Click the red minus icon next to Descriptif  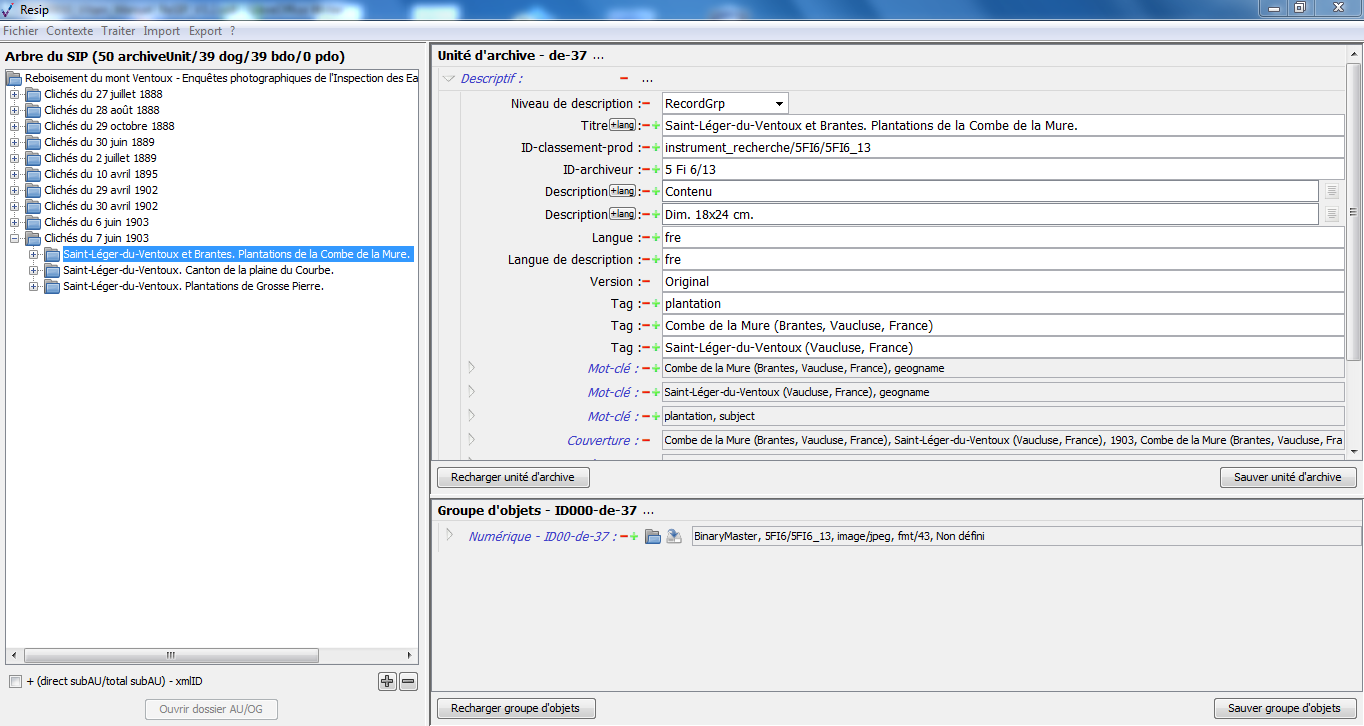pos(624,79)
